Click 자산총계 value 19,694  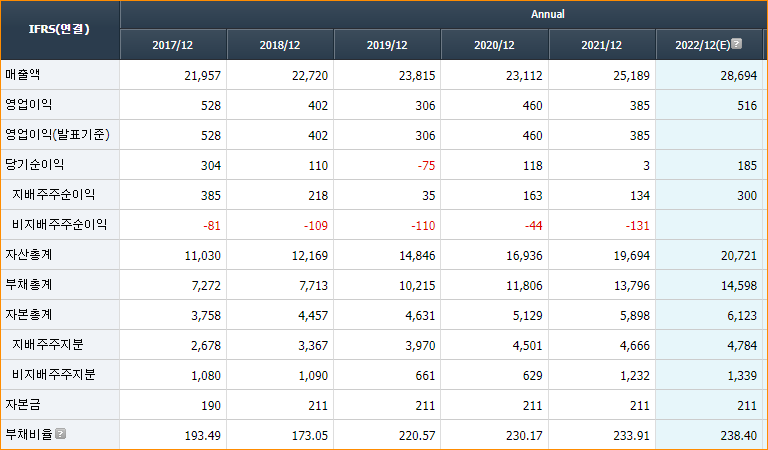pyautogui.click(x=631, y=256)
